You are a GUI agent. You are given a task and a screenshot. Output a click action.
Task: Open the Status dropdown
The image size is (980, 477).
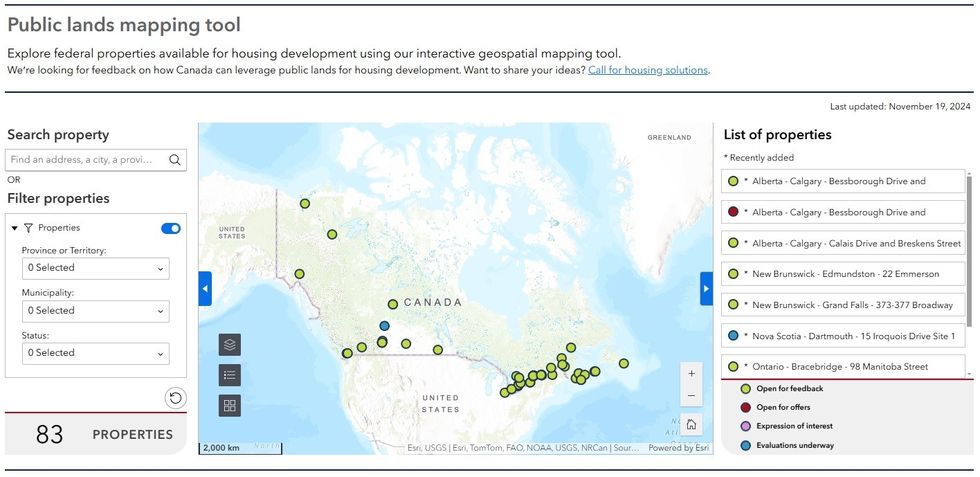(96, 353)
